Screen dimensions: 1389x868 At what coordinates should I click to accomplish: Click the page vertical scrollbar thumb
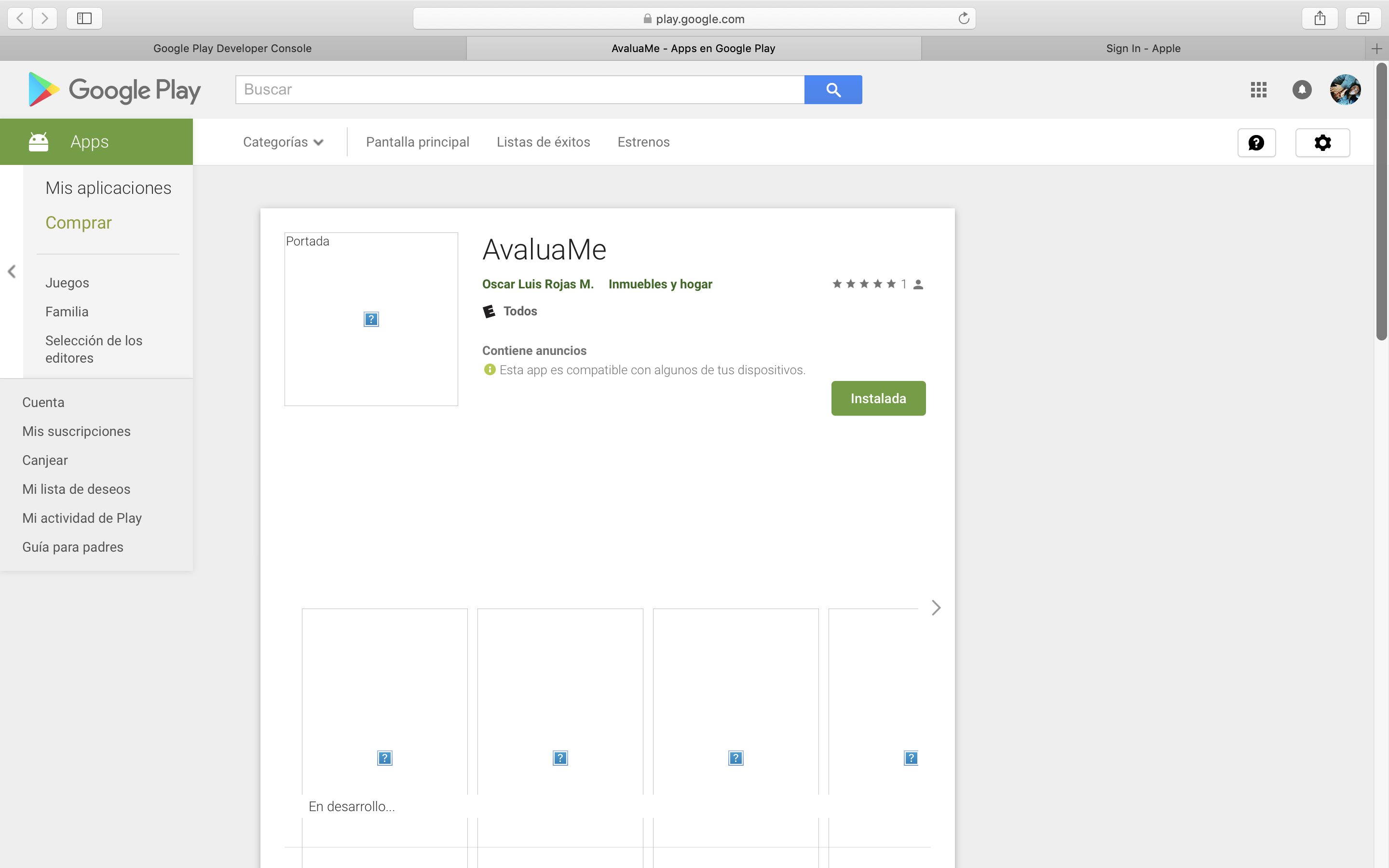(1381, 201)
